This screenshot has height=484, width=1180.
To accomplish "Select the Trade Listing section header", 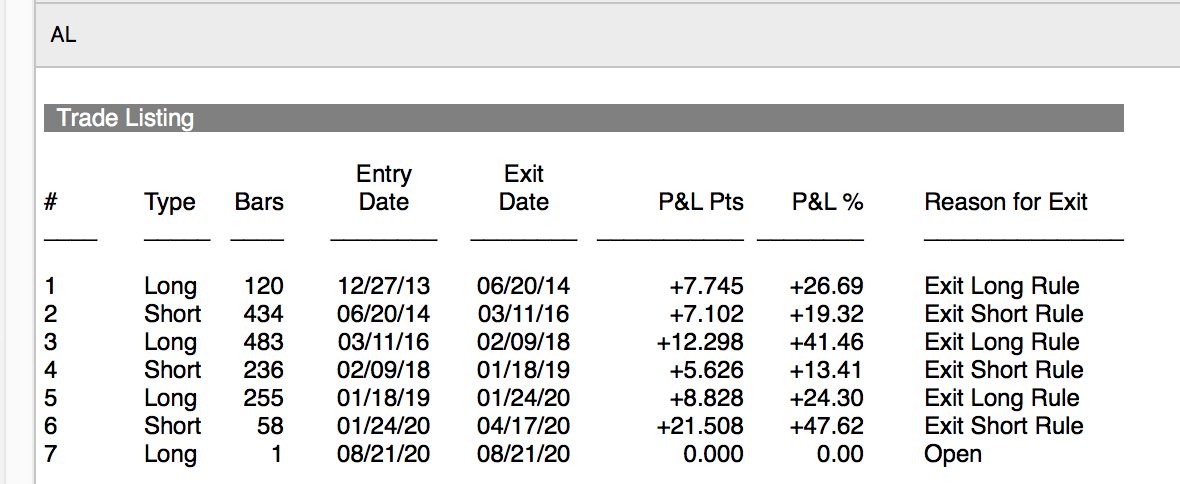I will (125, 118).
